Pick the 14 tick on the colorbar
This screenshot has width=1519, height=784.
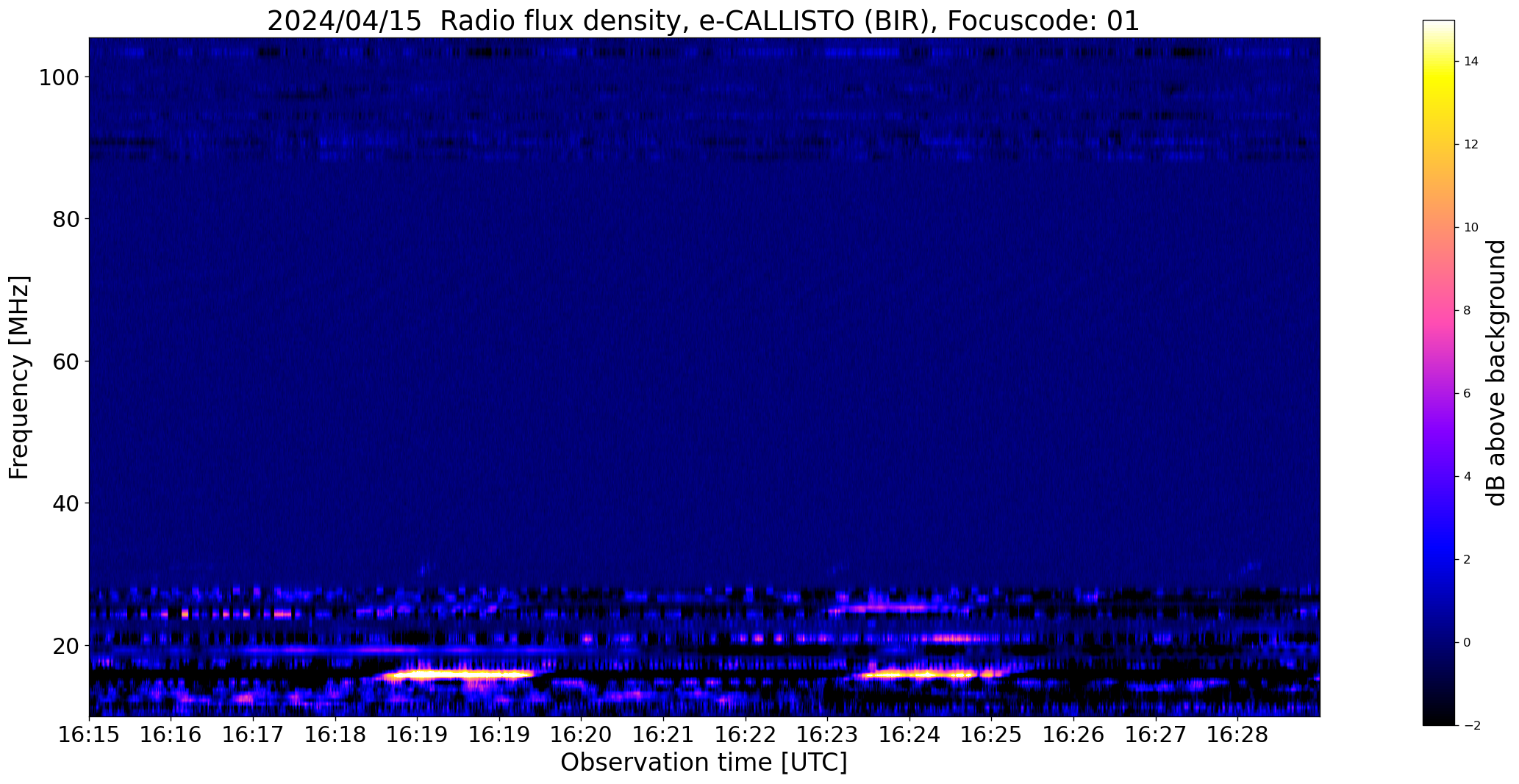(1471, 62)
